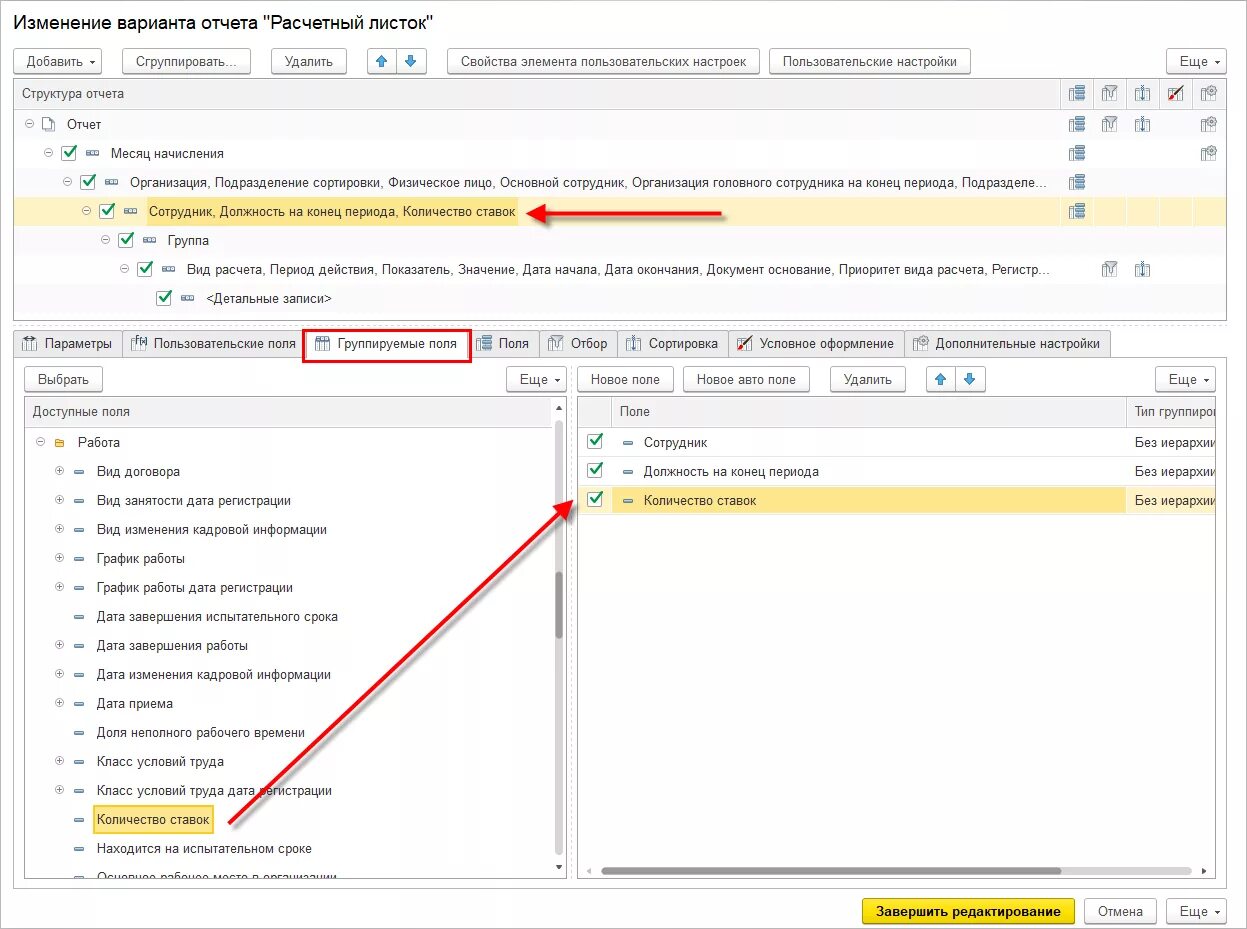Screen dimensions: 1247x929
Task: Click the Удалить button above the structure
Action: point(309,61)
